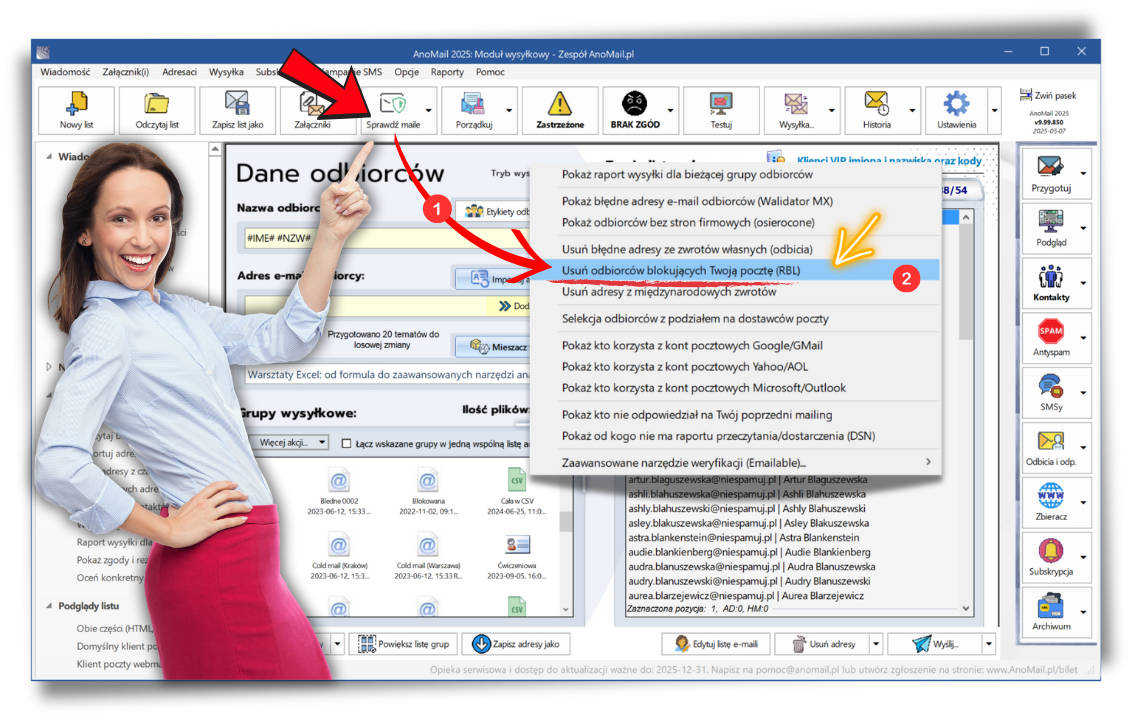Click the Edytuj listę e-maili button

point(716,644)
